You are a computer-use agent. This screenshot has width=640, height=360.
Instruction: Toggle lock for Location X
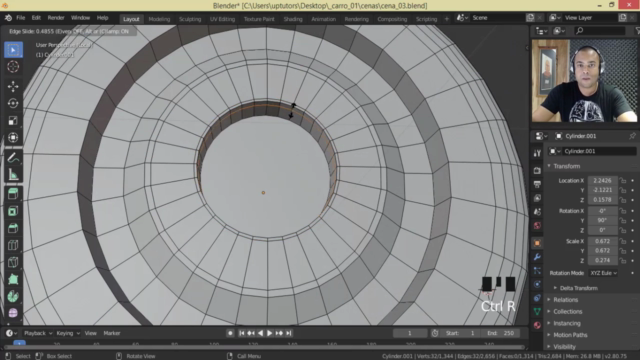[622, 180]
